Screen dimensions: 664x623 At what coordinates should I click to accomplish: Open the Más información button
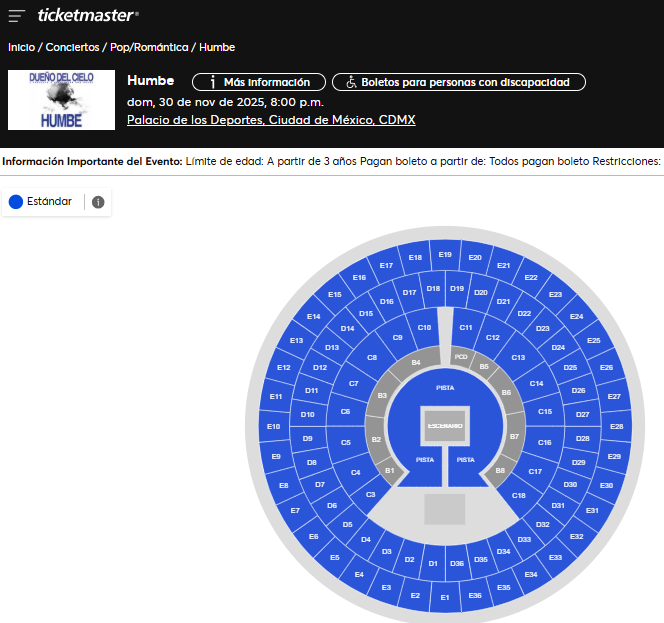point(259,82)
